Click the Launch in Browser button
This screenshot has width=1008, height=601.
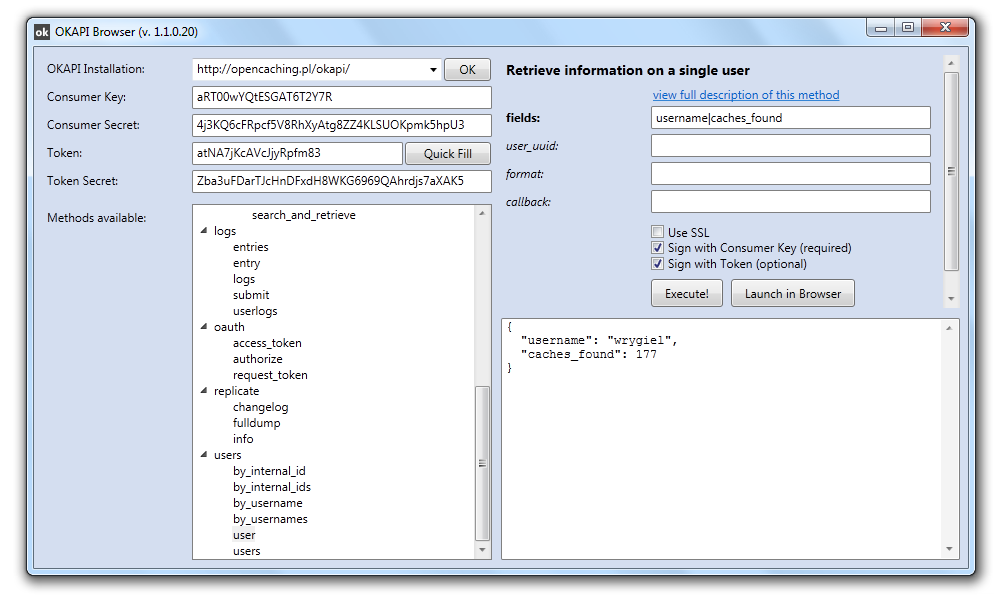pos(793,293)
